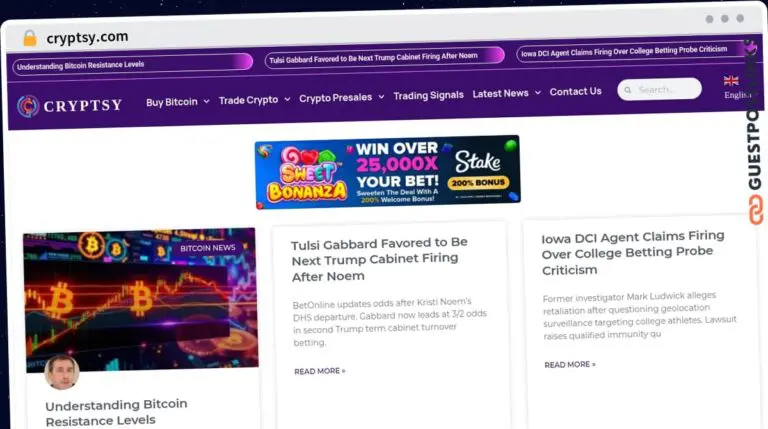Open the Iowa DCI Agent article headline

tap(633, 253)
